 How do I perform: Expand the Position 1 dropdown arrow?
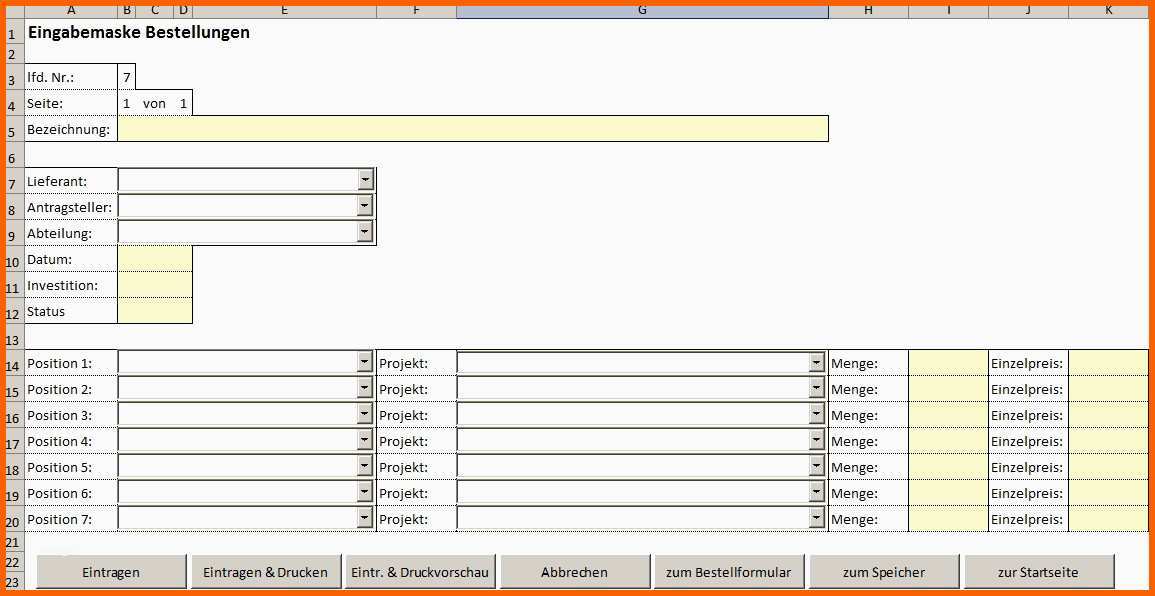(365, 362)
